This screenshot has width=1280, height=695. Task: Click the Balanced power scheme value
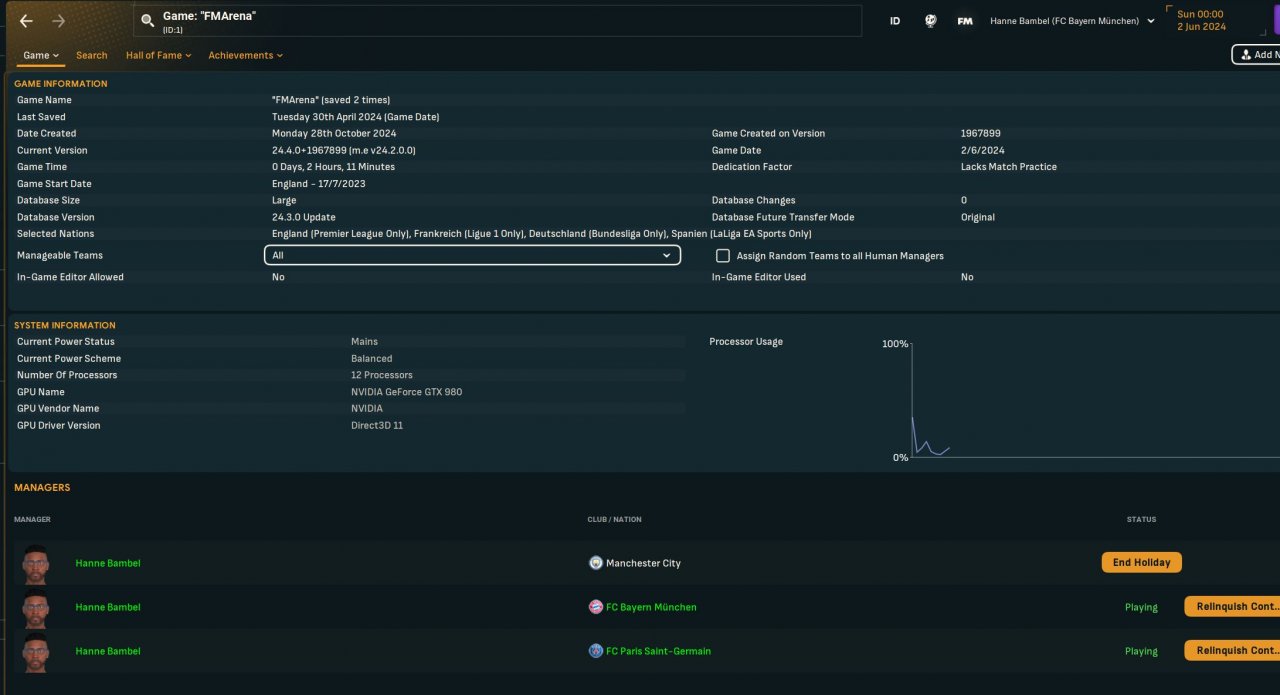(x=371, y=359)
